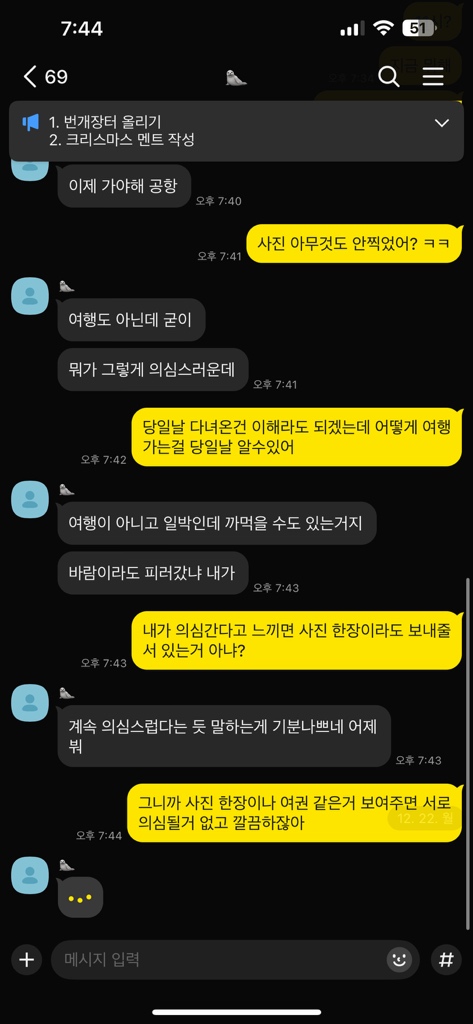This screenshot has height=1024, width=473.
Task: Open the hamburger chat menu
Action: (x=432, y=77)
